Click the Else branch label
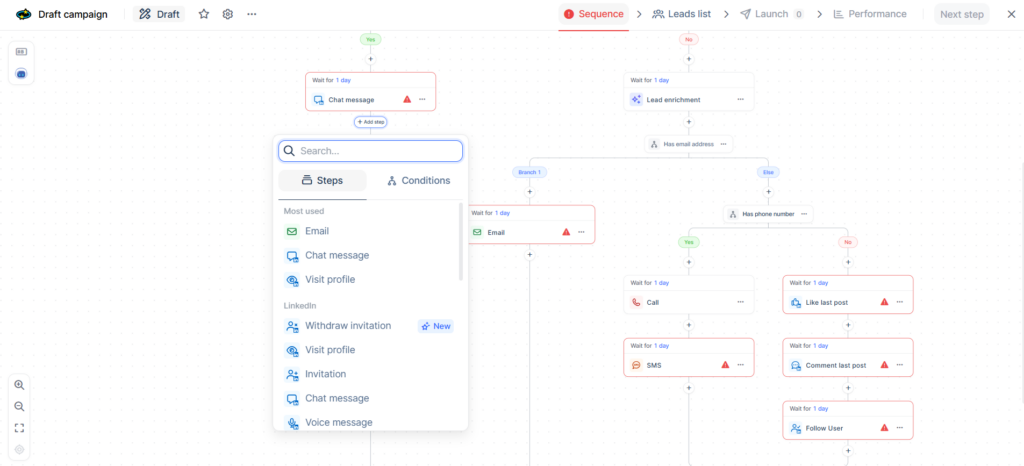 click(768, 172)
